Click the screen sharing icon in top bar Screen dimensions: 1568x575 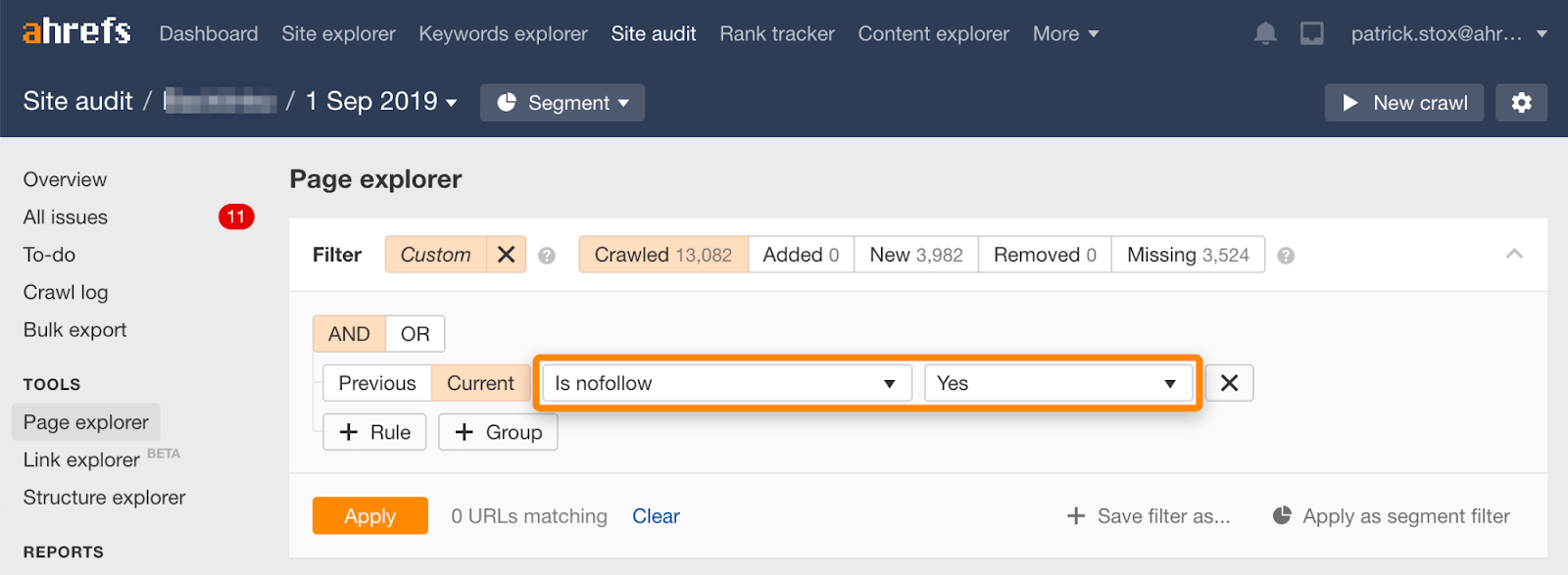tap(1310, 32)
